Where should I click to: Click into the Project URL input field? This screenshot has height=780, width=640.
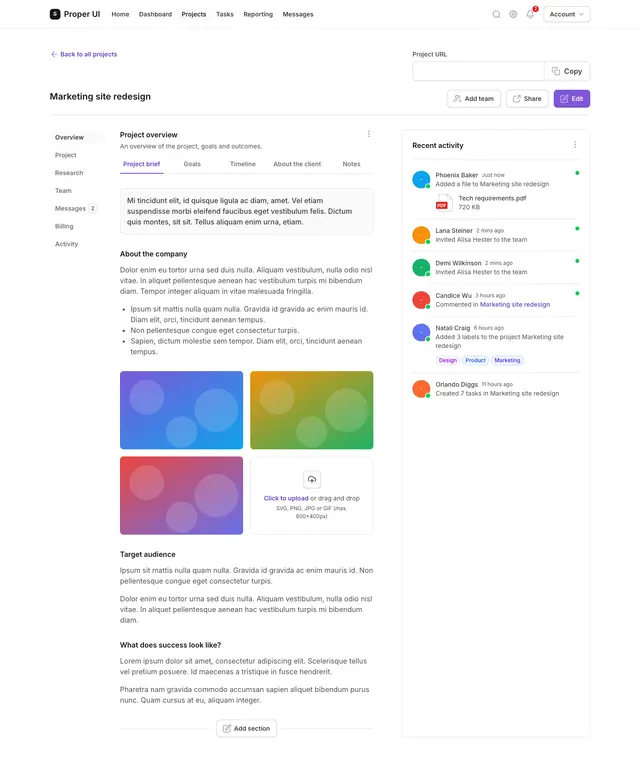click(x=478, y=71)
